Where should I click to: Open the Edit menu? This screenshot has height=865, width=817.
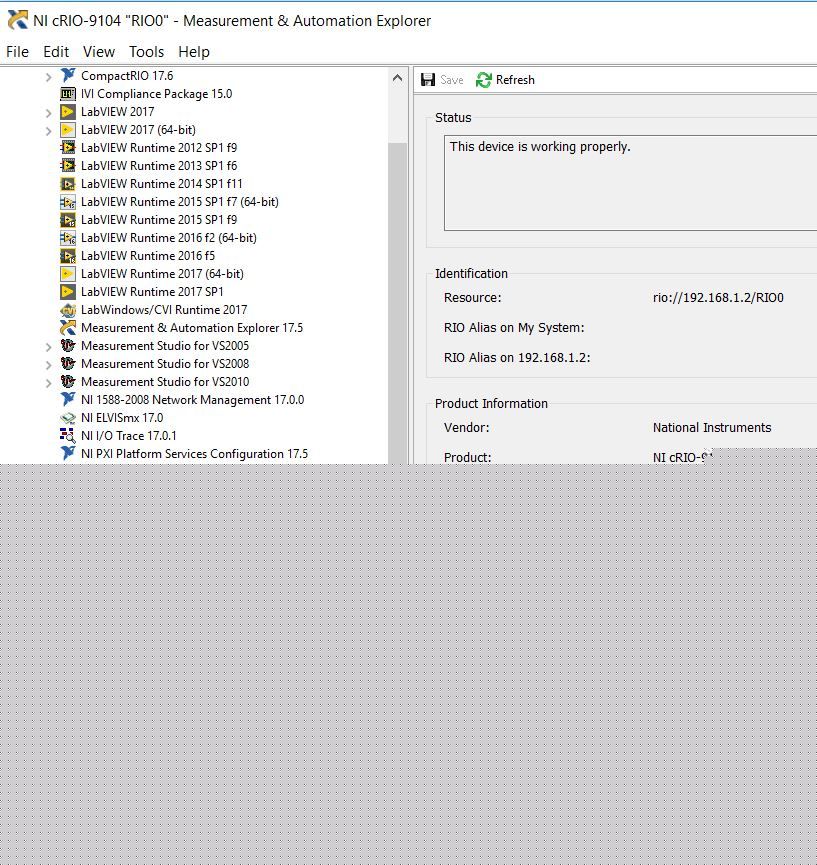pos(56,52)
